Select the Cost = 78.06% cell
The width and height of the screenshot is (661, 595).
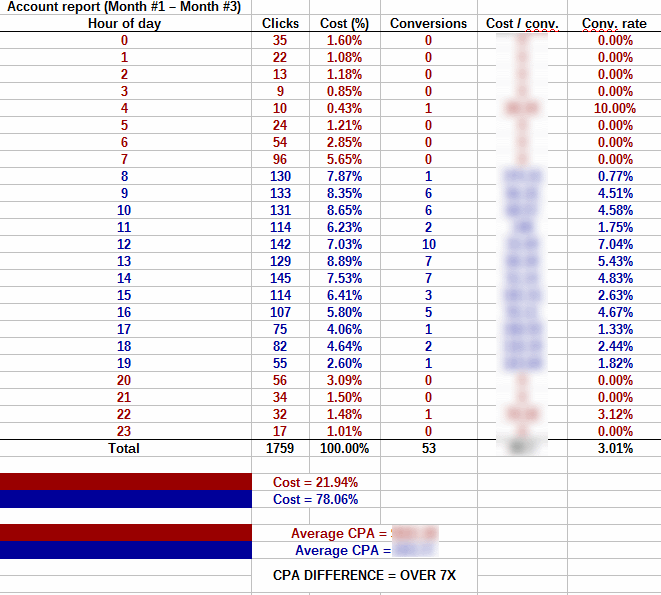pos(315,499)
